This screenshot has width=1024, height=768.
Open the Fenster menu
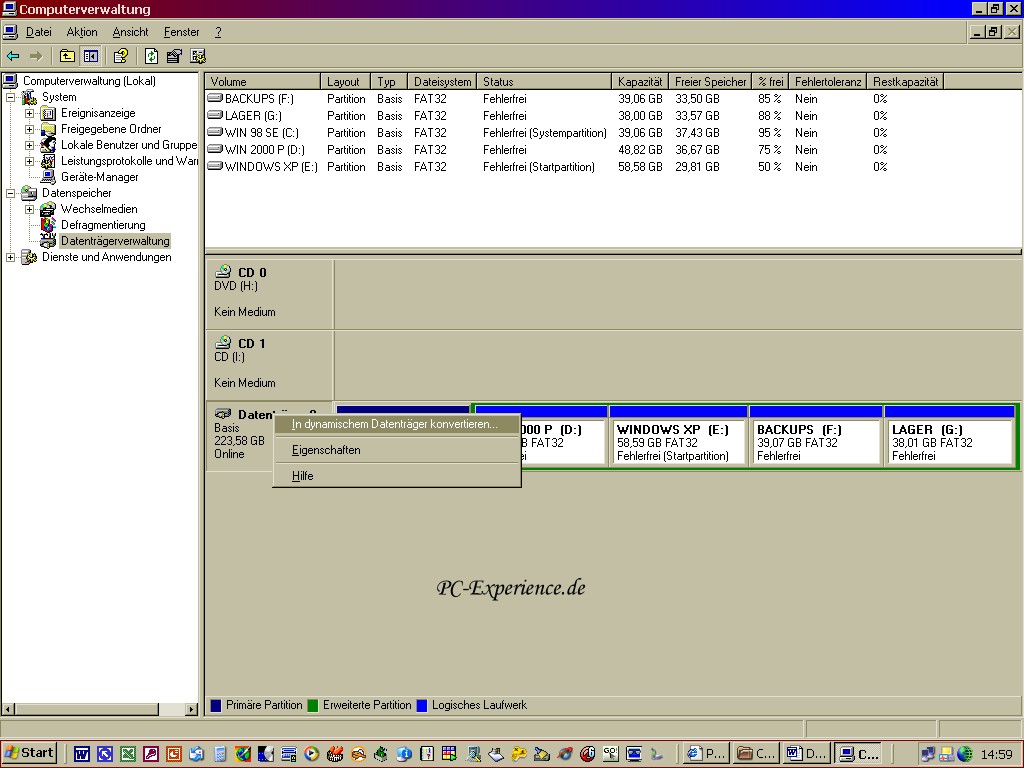tap(182, 32)
